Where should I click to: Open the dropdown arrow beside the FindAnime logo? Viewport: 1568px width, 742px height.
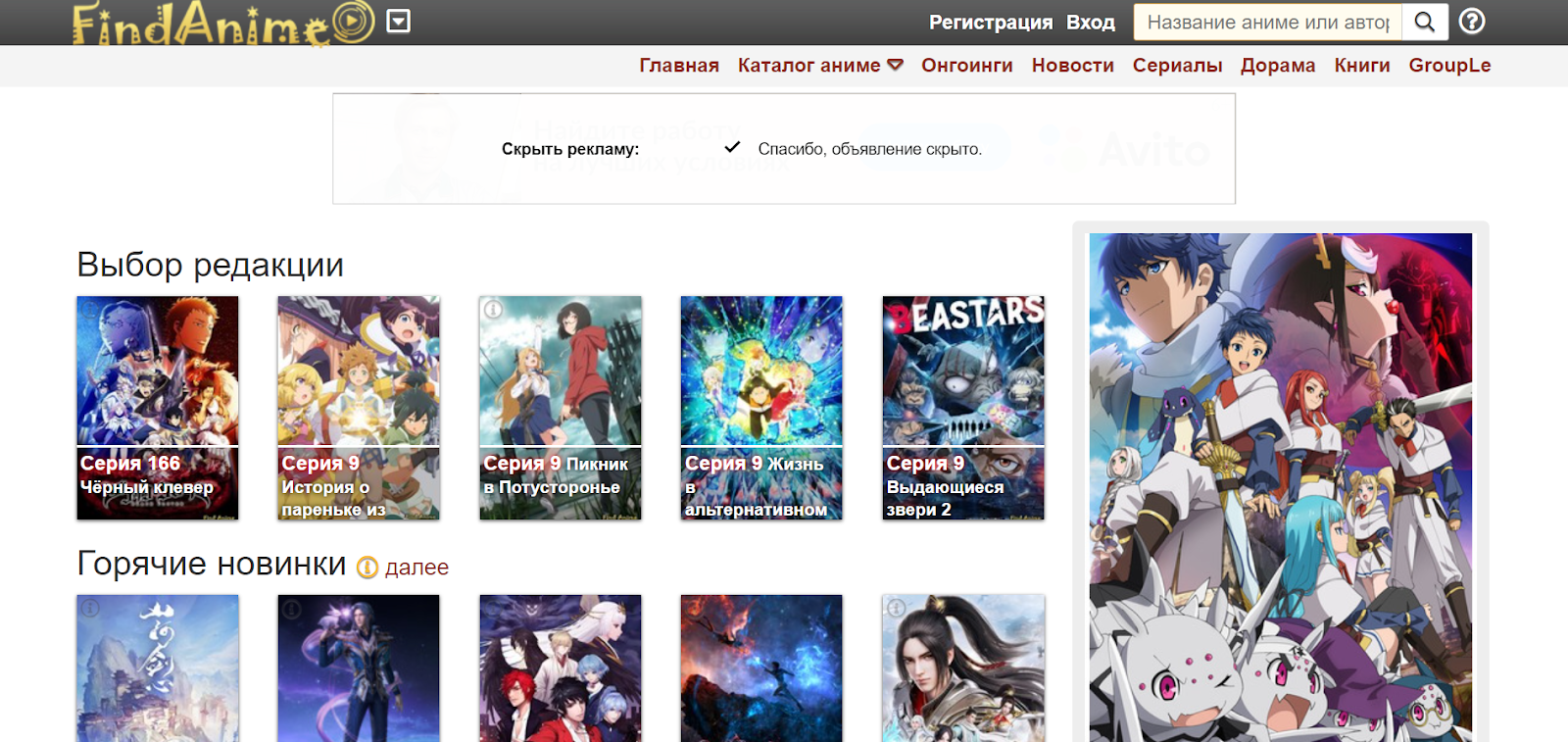click(398, 21)
